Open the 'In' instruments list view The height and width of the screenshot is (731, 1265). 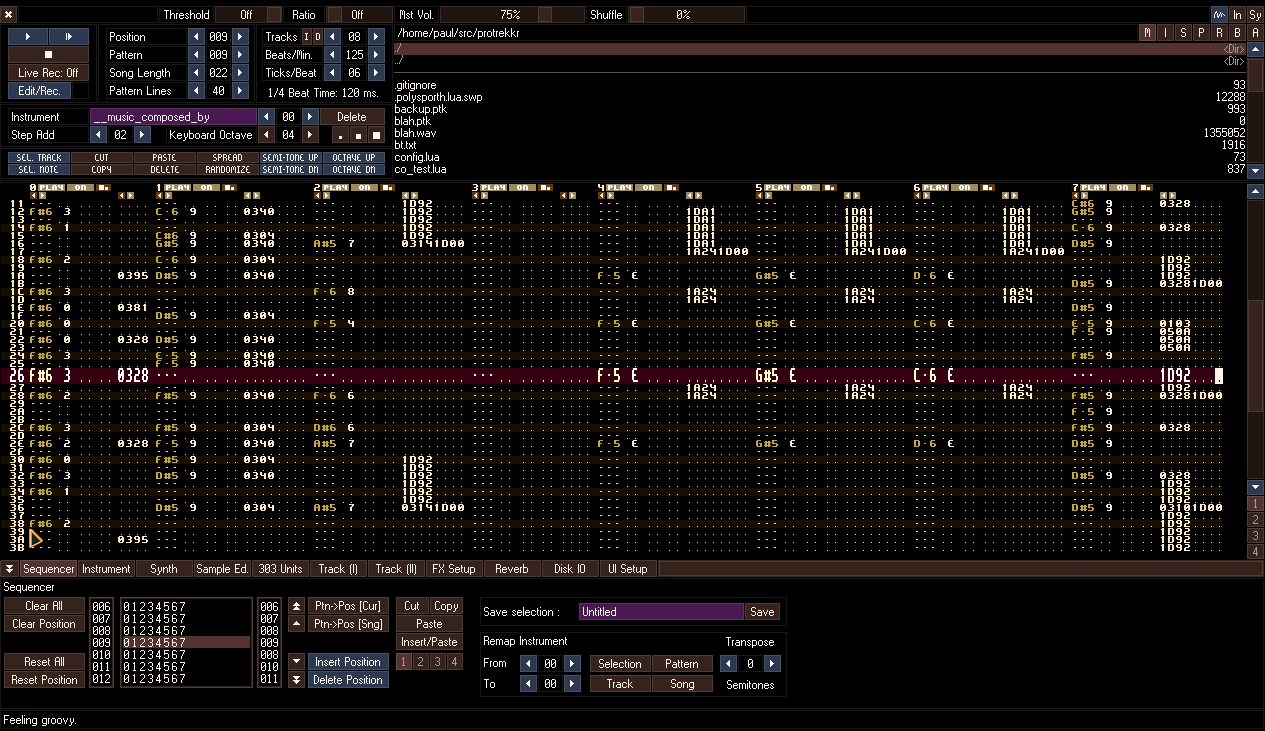pos(1237,15)
